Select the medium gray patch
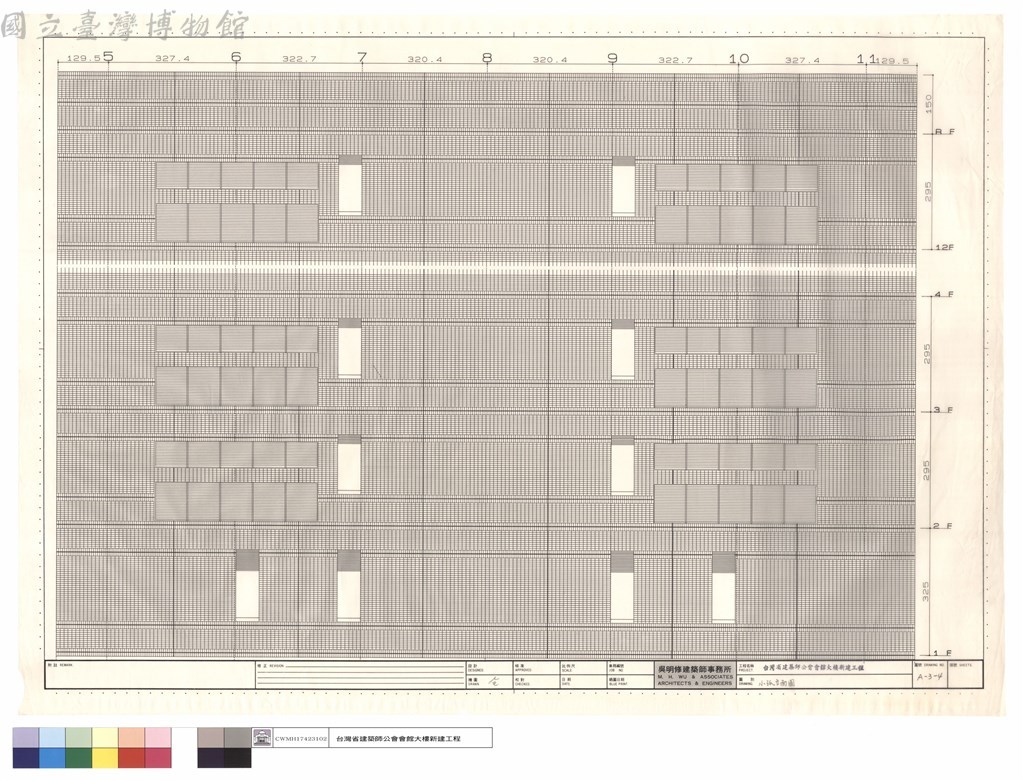This screenshot has width=1023, height=781. click(237, 738)
